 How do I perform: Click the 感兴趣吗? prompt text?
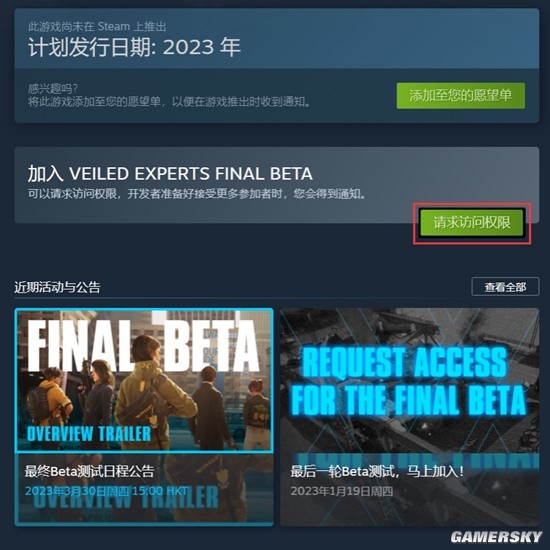[x=53, y=88]
